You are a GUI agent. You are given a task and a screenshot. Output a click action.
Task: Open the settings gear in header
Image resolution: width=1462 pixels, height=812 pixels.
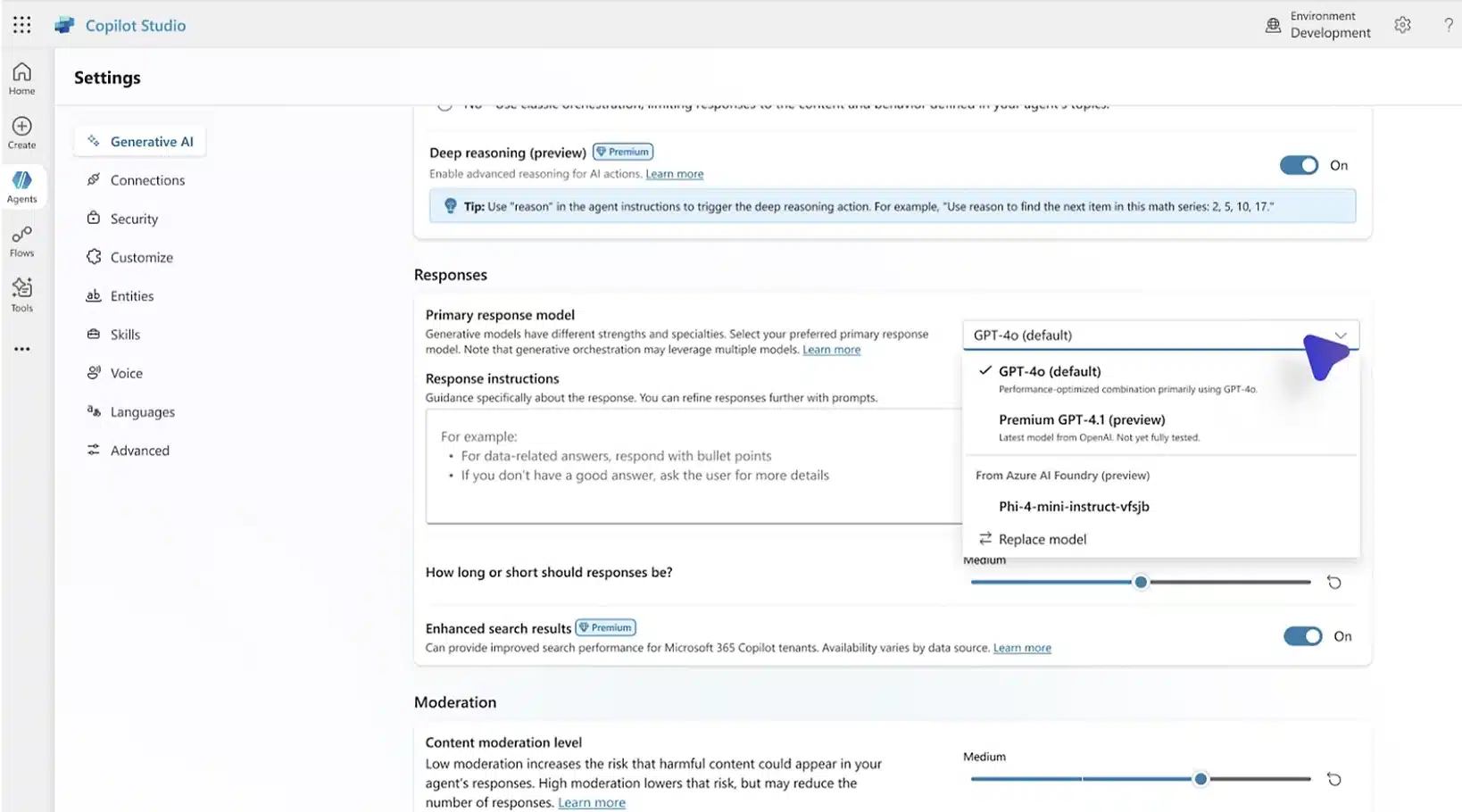point(1402,25)
